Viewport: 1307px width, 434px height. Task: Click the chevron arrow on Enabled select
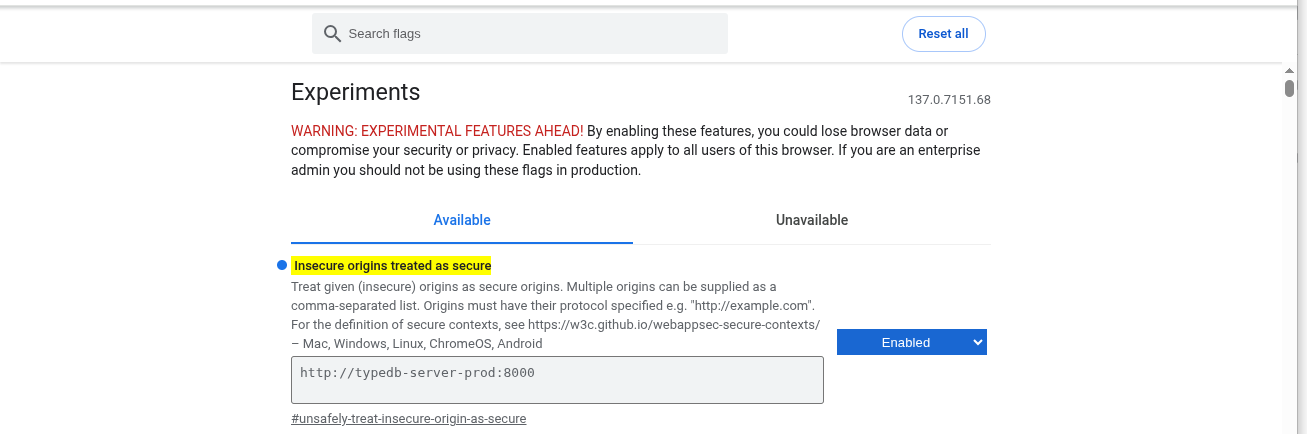click(x=977, y=342)
